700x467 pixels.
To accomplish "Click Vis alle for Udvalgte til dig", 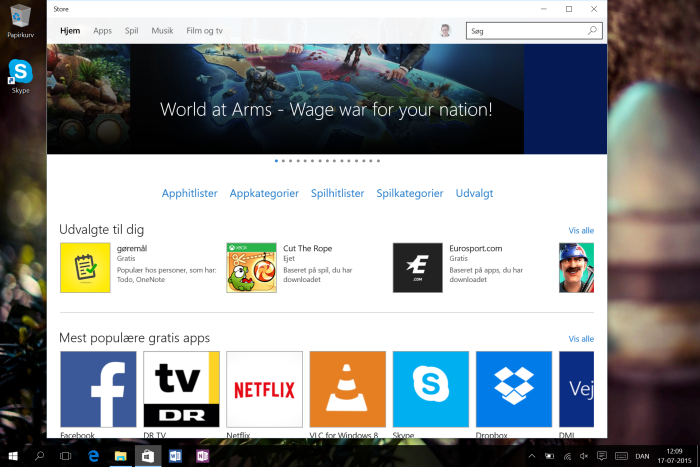I will [581, 230].
